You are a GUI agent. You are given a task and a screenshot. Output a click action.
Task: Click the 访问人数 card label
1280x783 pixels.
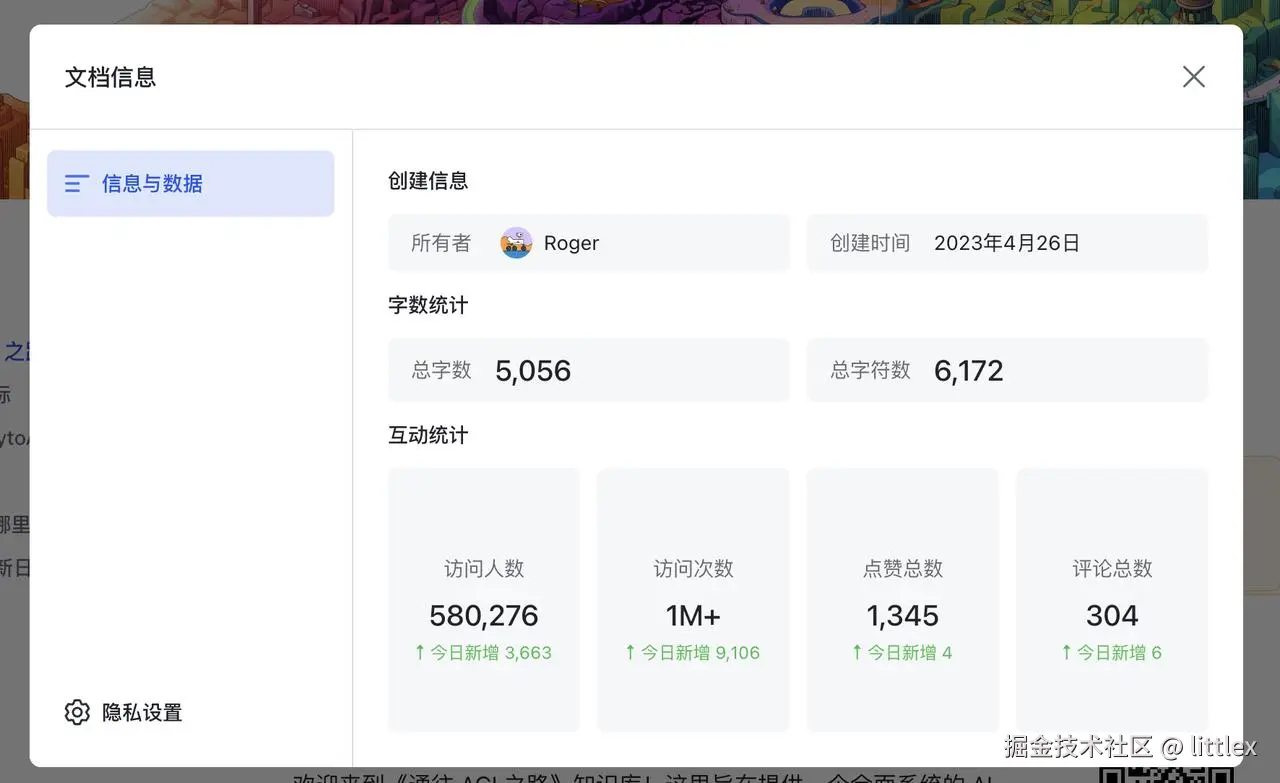484,569
